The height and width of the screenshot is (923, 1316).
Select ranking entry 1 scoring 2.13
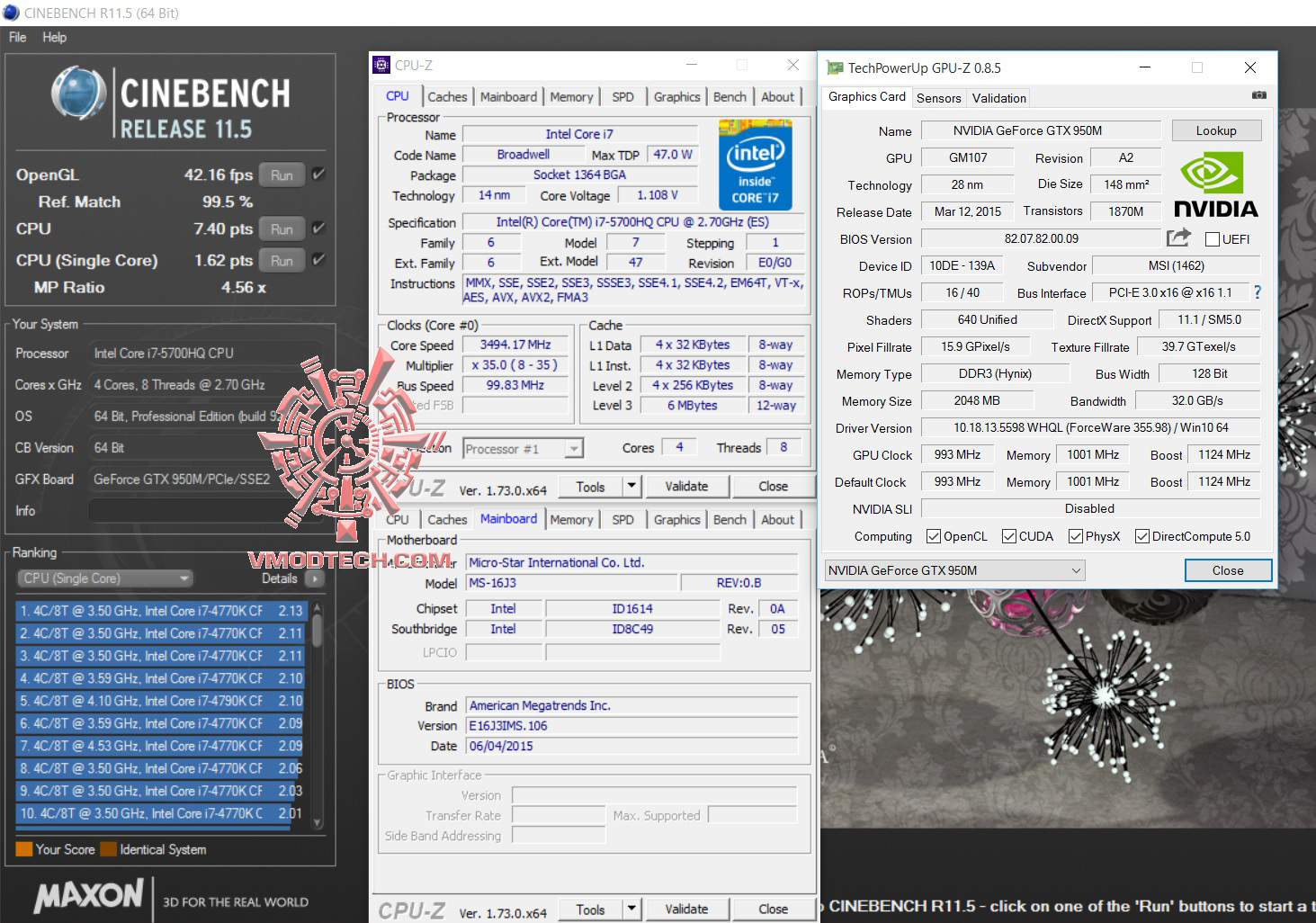pyautogui.click(x=162, y=611)
